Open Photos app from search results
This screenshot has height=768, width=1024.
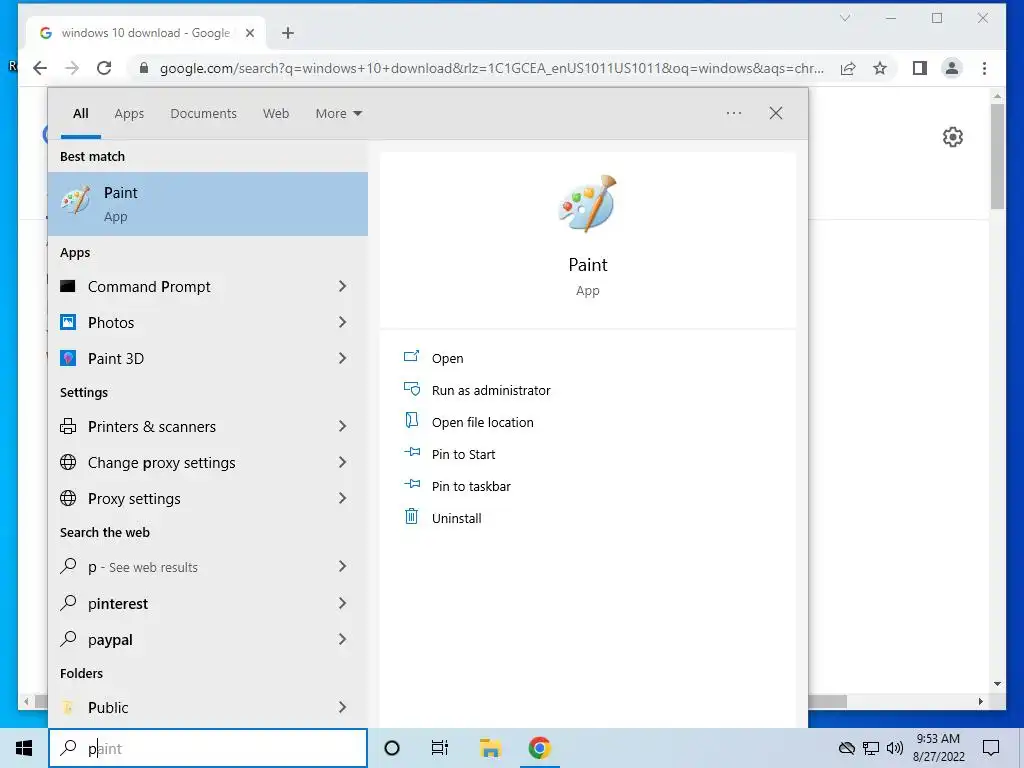(208, 323)
